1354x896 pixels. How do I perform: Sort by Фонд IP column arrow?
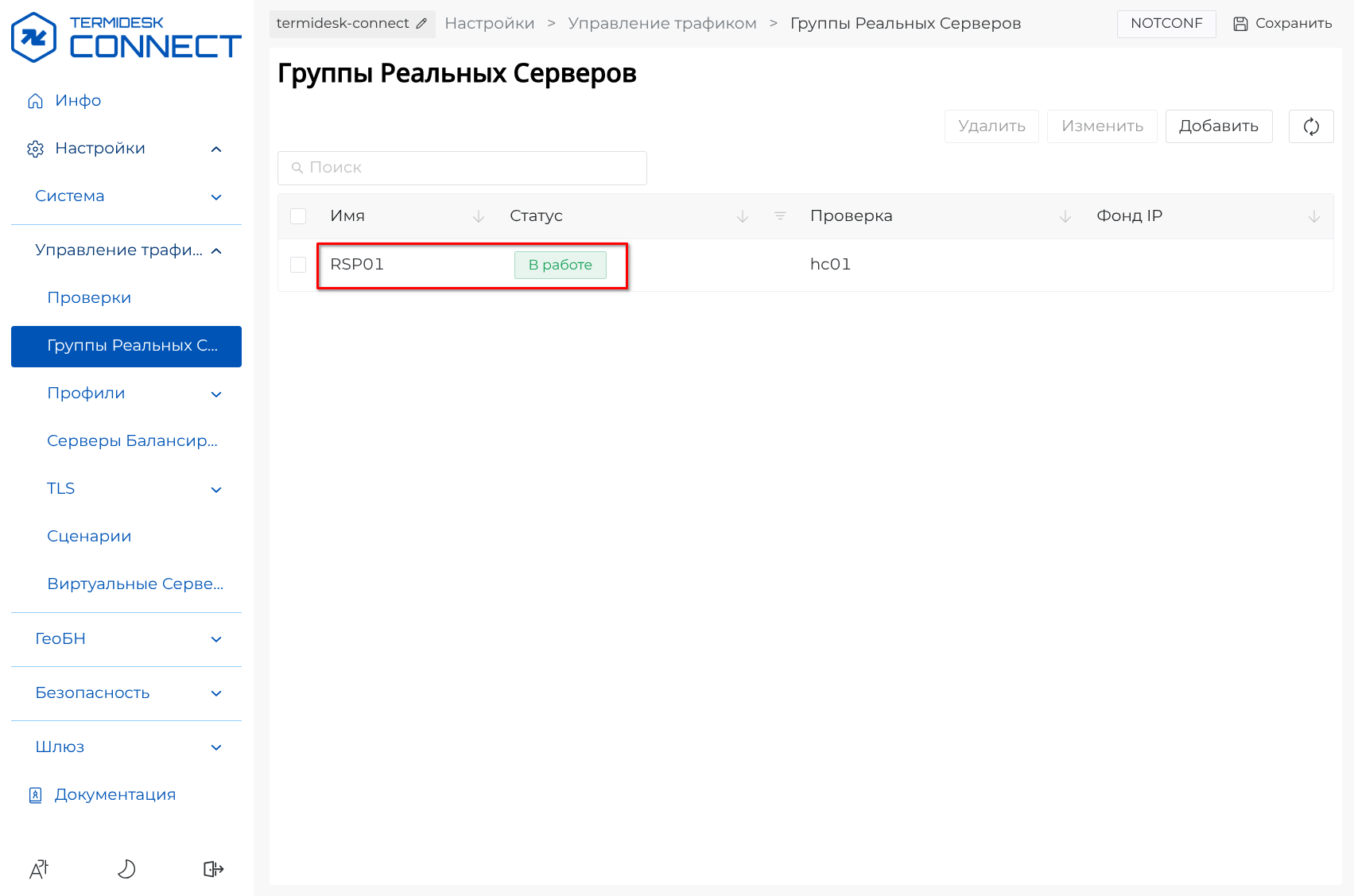pos(1314,216)
